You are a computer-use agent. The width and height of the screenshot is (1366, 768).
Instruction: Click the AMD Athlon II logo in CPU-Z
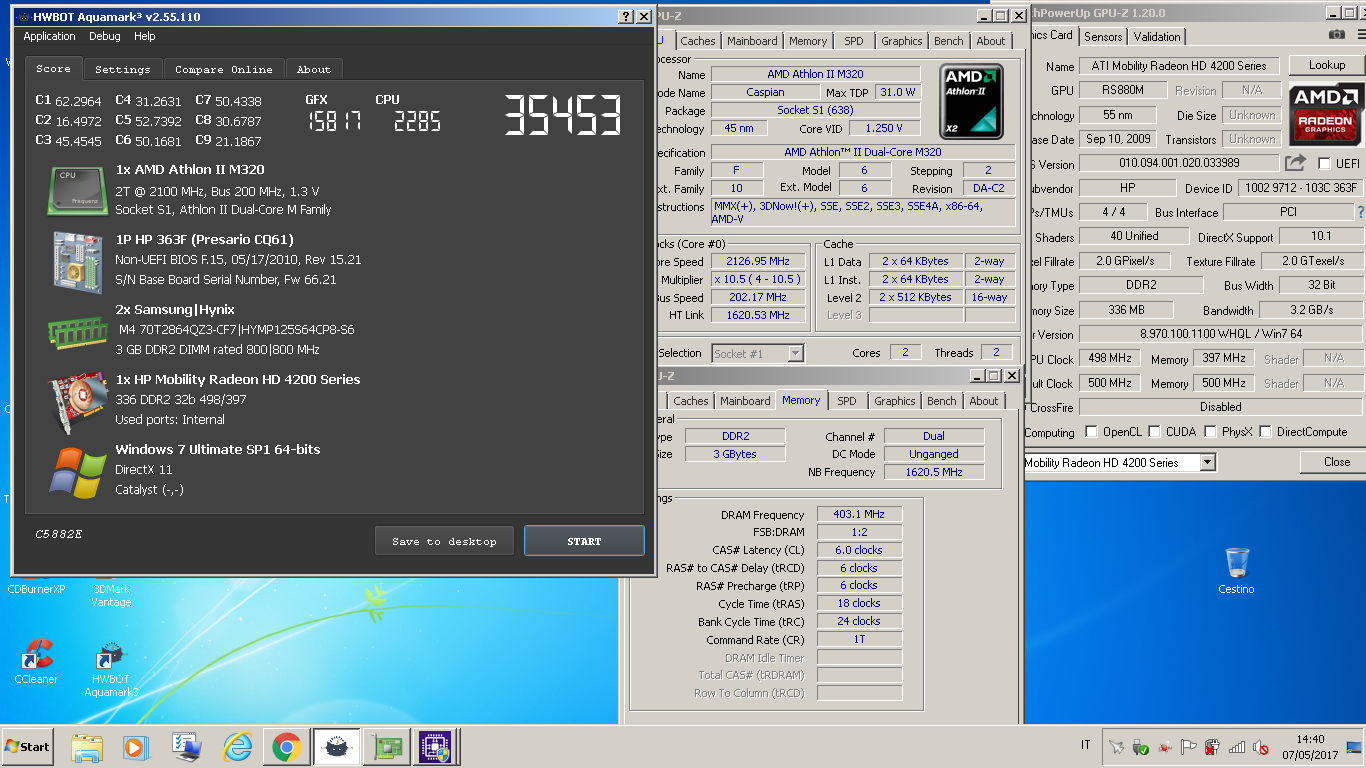[x=971, y=102]
